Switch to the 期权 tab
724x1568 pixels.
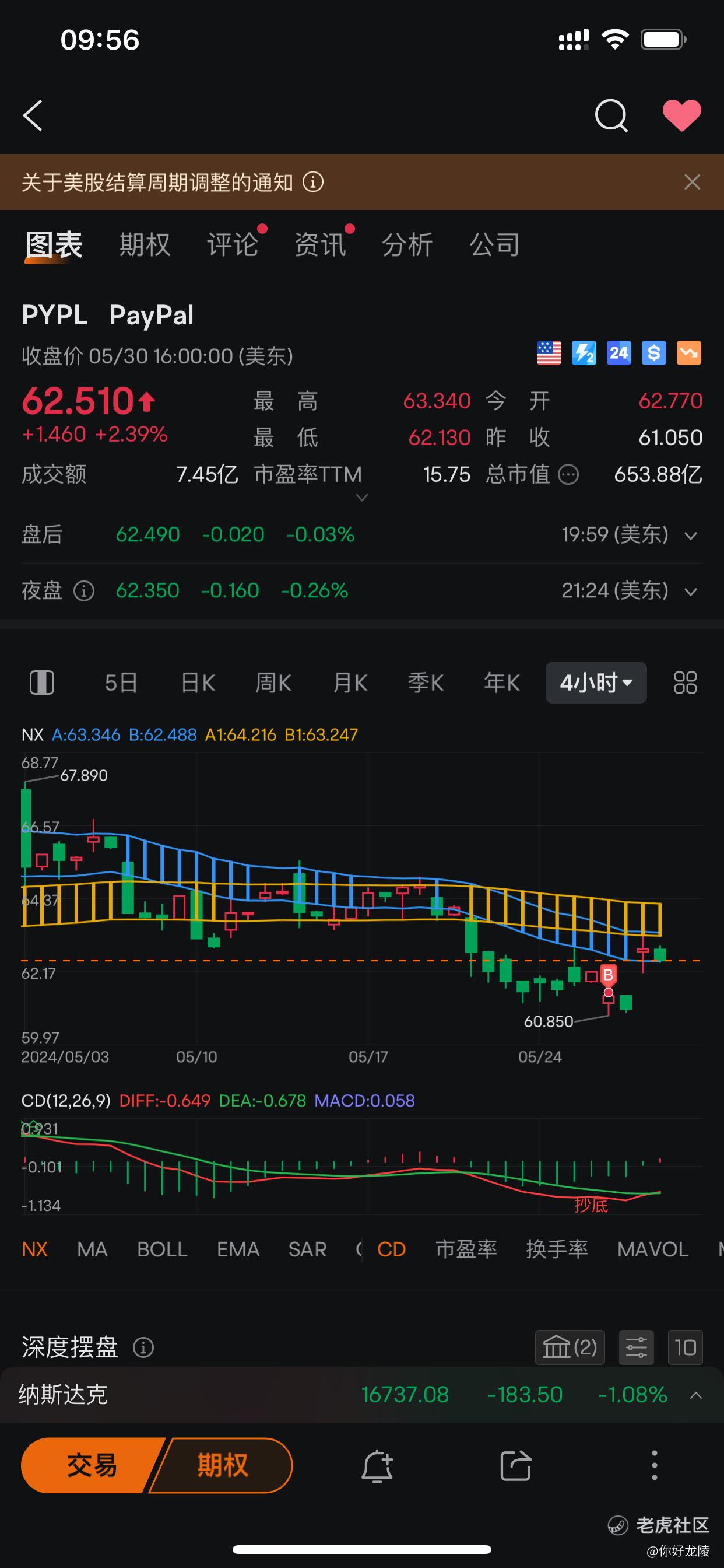[x=145, y=244]
